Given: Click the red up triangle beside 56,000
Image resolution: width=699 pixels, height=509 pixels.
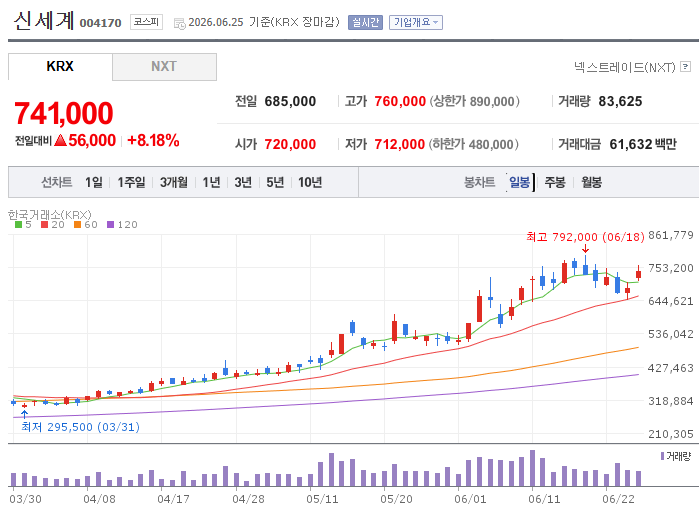Looking at the screenshot, I should coord(60,140).
